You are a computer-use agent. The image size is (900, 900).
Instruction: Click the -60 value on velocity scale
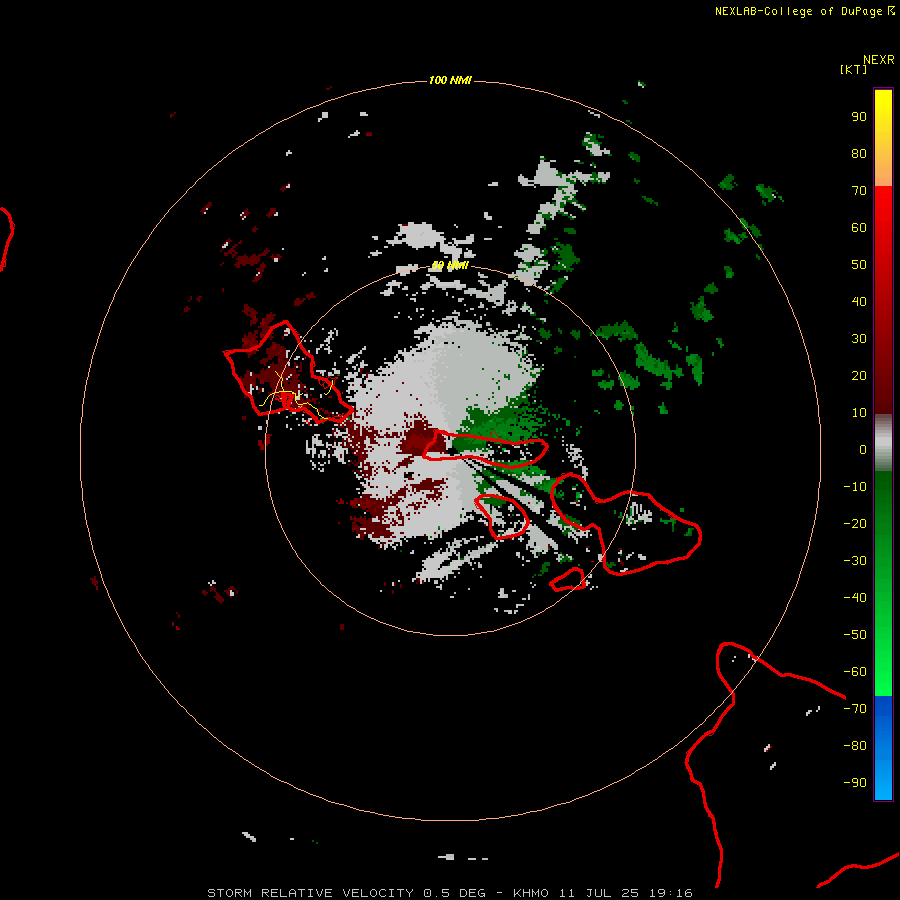coord(855,672)
